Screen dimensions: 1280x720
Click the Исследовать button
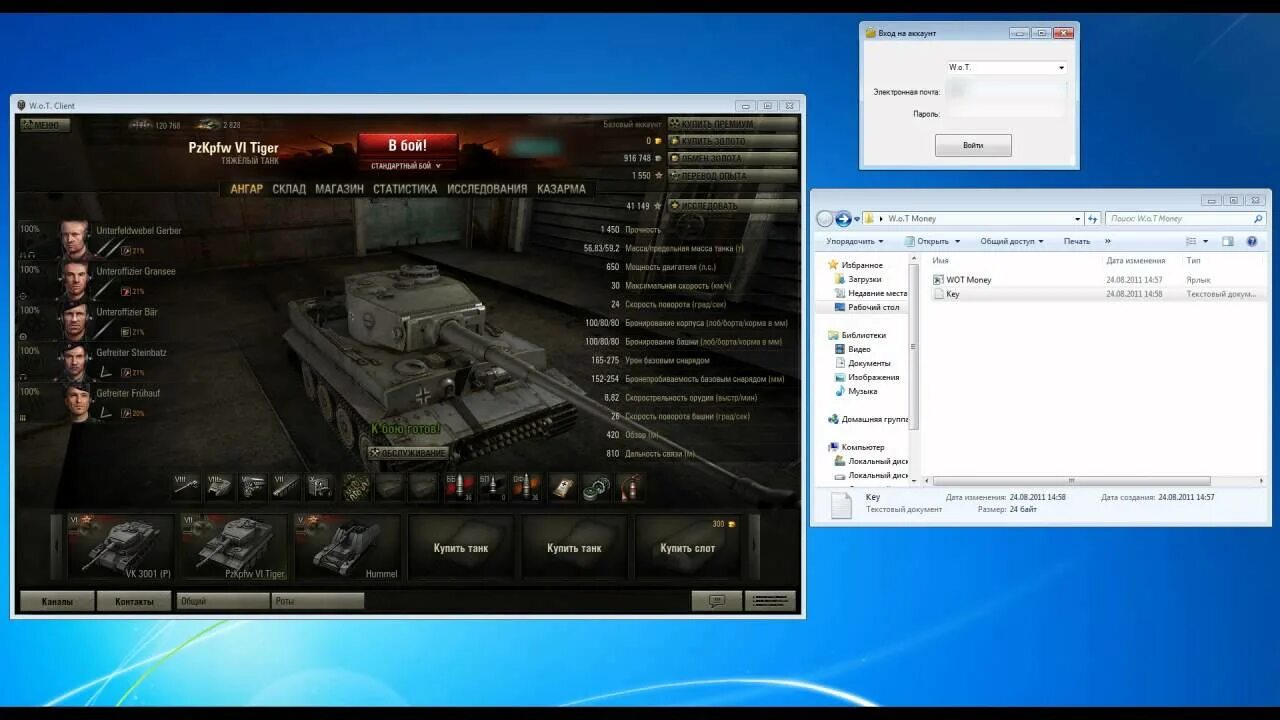coord(733,206)
